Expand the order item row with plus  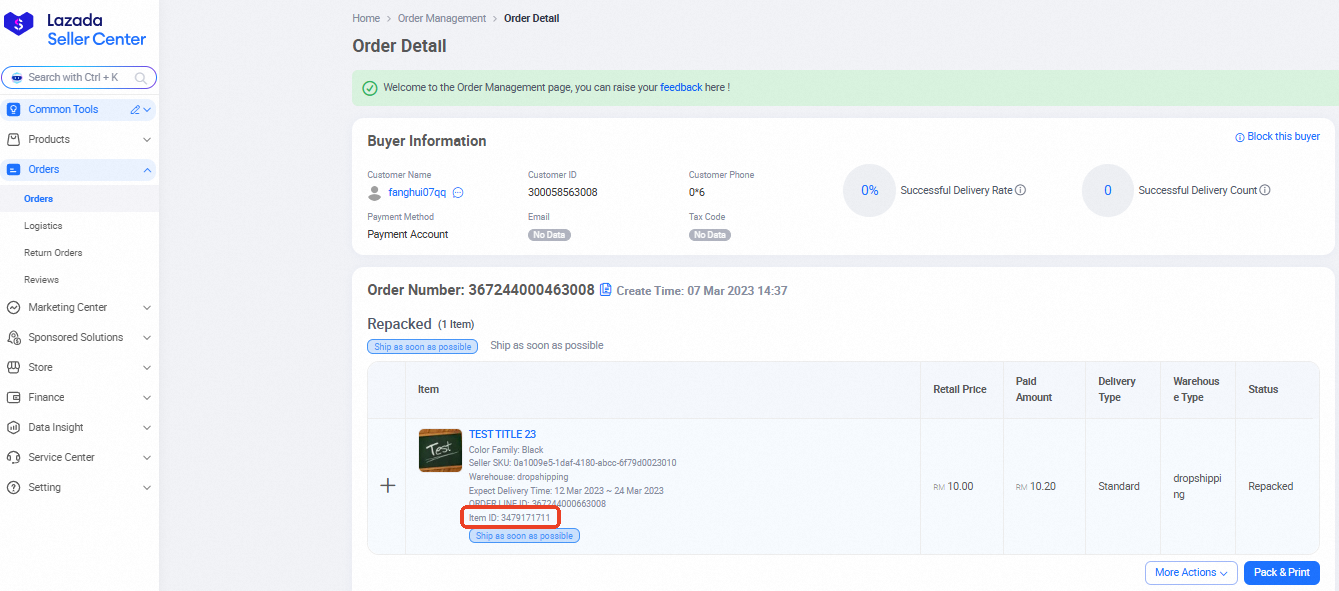pyautogui.click(x=388, y=486)
